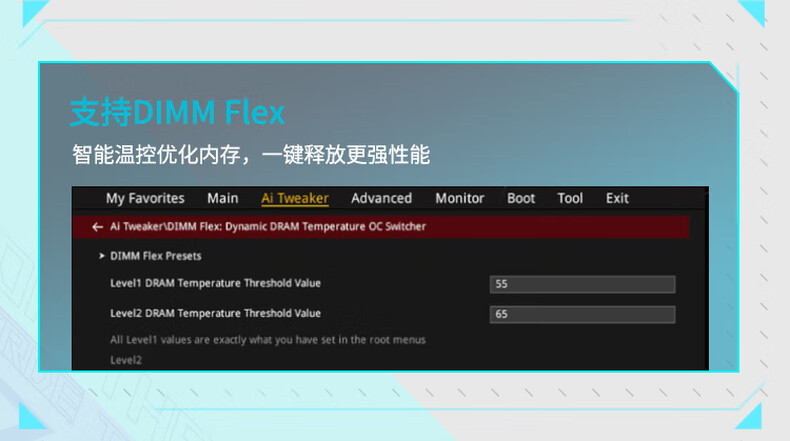
Task: Select the Ai Tweaker tab
Action: click(x=294, y=198)
